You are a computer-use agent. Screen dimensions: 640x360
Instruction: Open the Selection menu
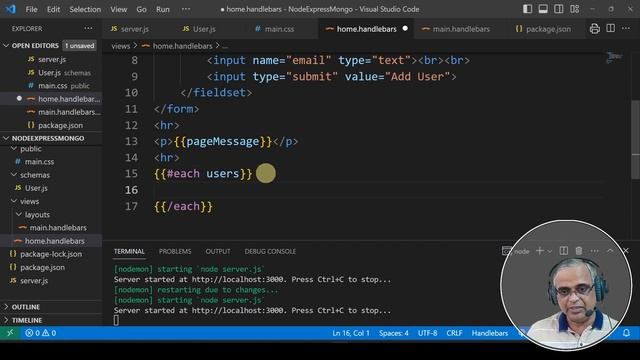point(85,9)
